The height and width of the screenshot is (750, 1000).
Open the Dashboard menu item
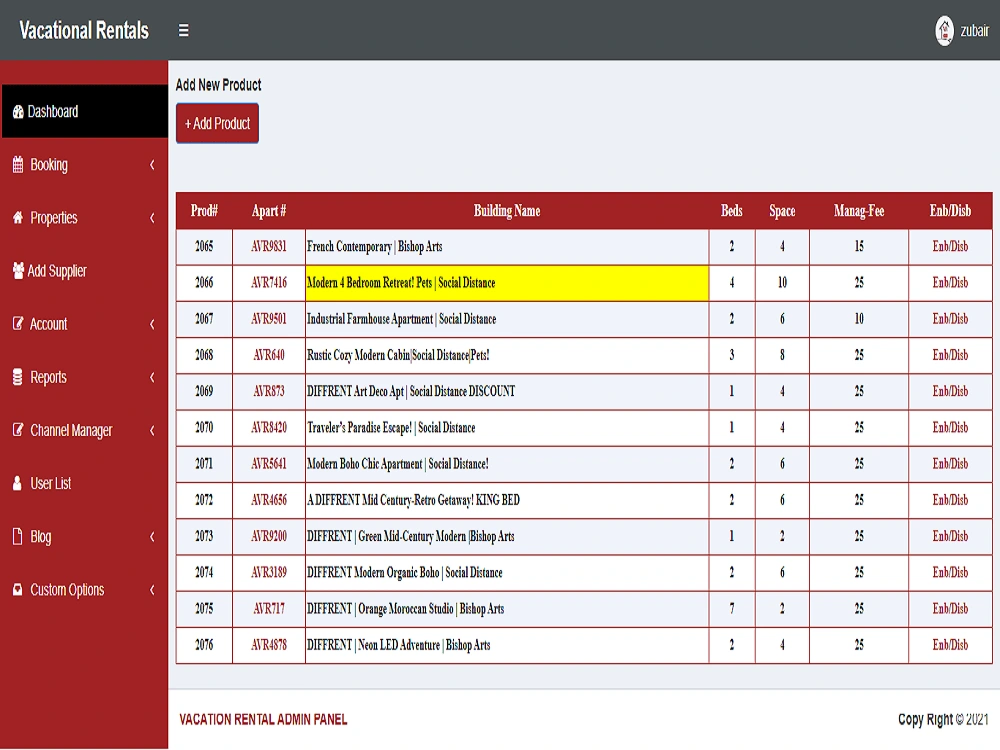tap(84, 112)
